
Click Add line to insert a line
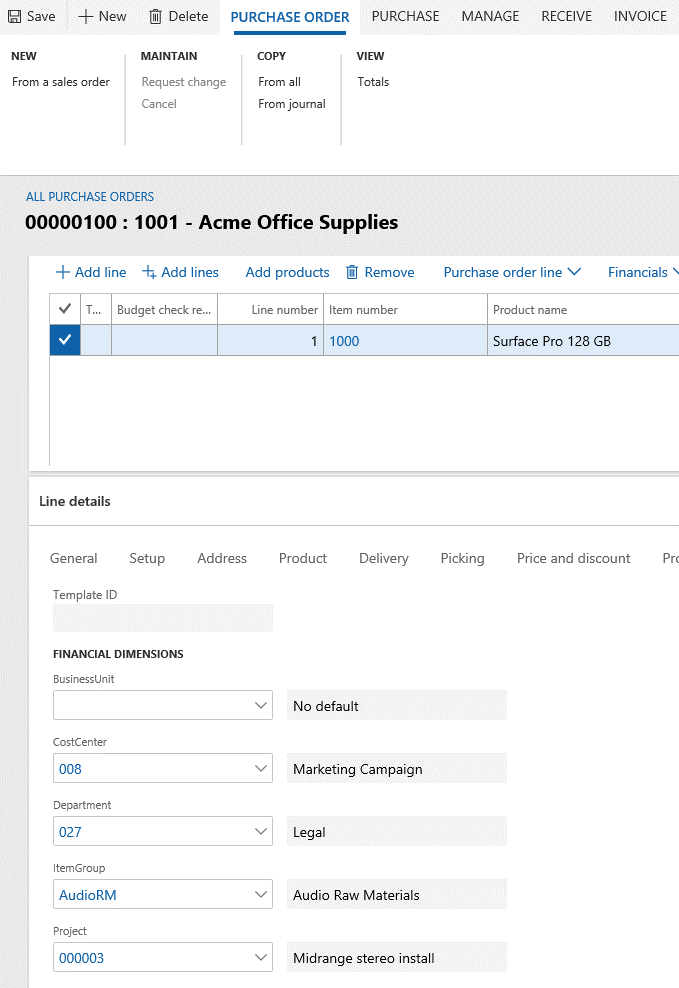(90, 272)
